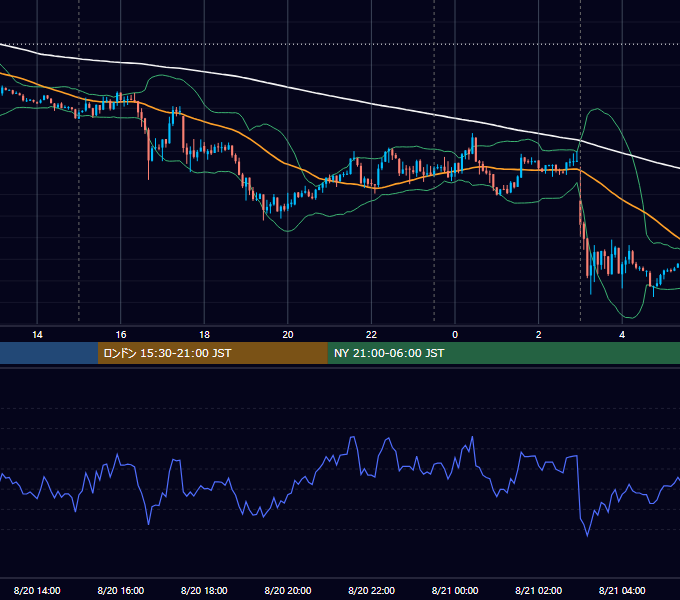
Task: Click the 2 hour axis label
Action: click(539, 335)
